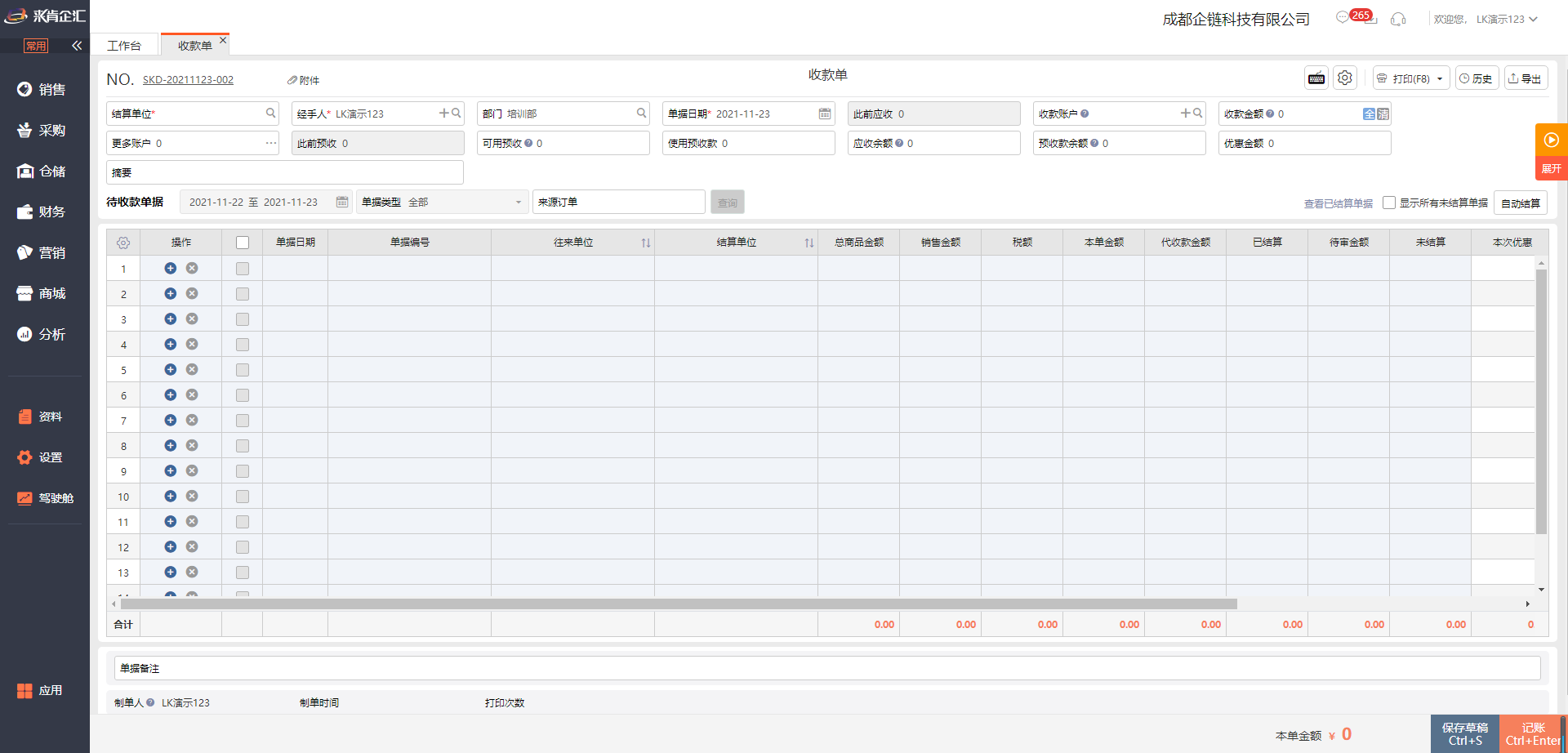Click the search icon in 结算单位 field
Image resolution: width=1568 pixels, height=753 pixels.
tap(270, 114)
